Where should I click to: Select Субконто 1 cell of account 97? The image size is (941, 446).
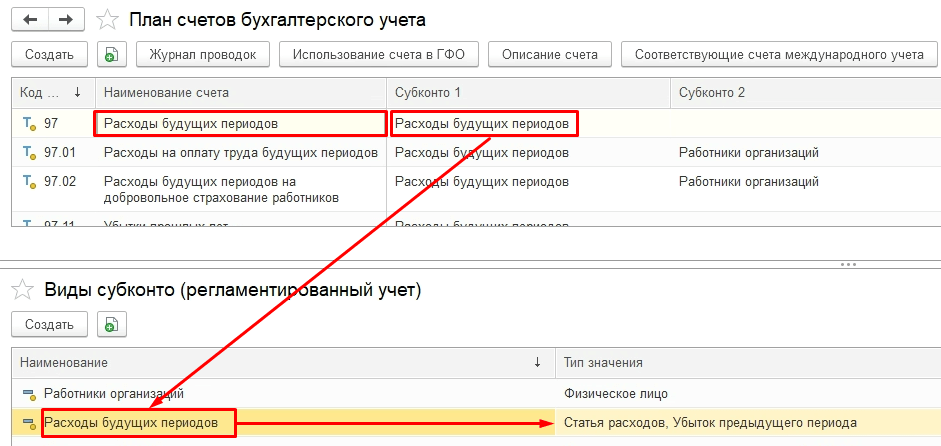pos(482,124)
